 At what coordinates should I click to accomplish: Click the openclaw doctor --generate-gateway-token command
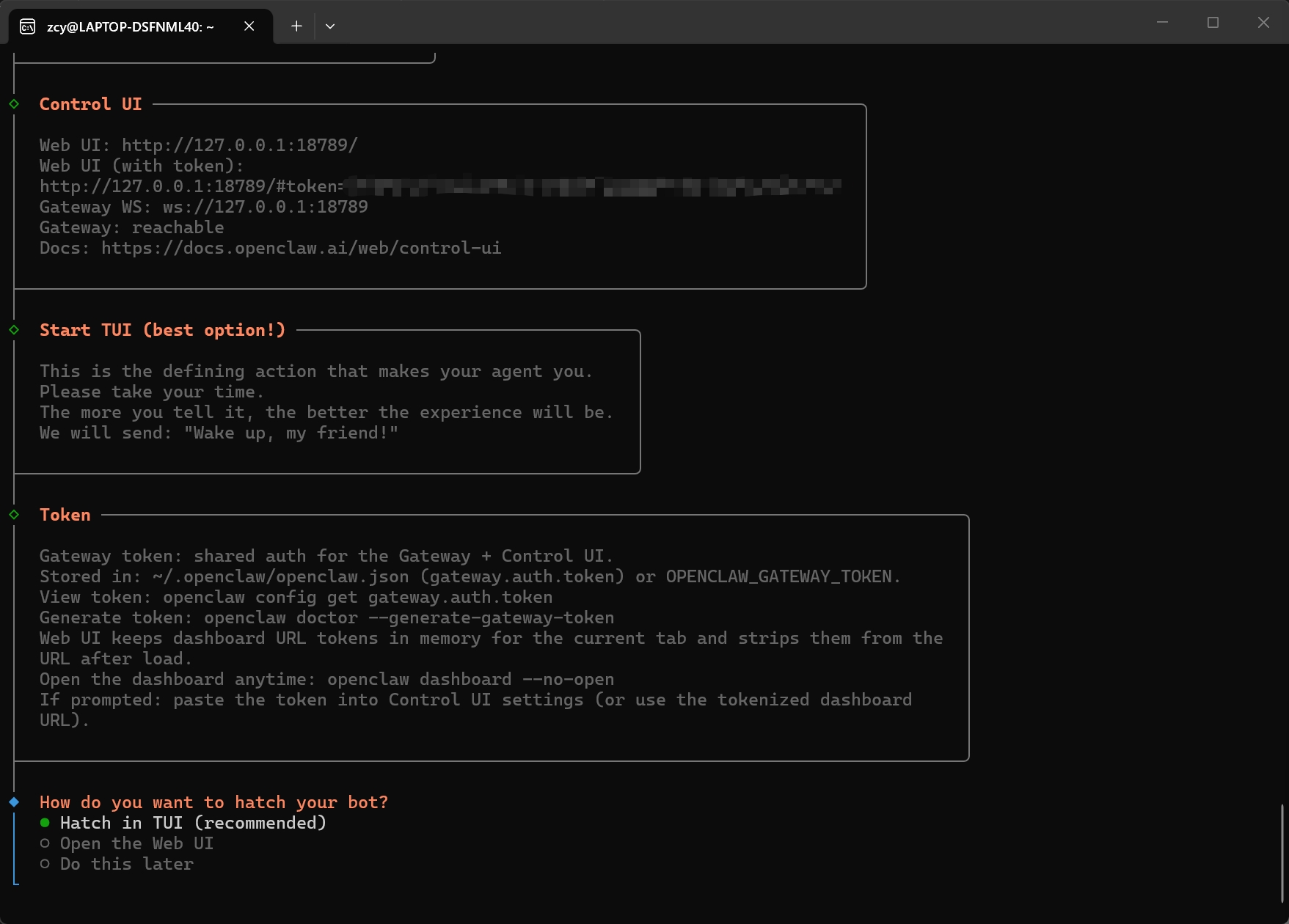409,617
